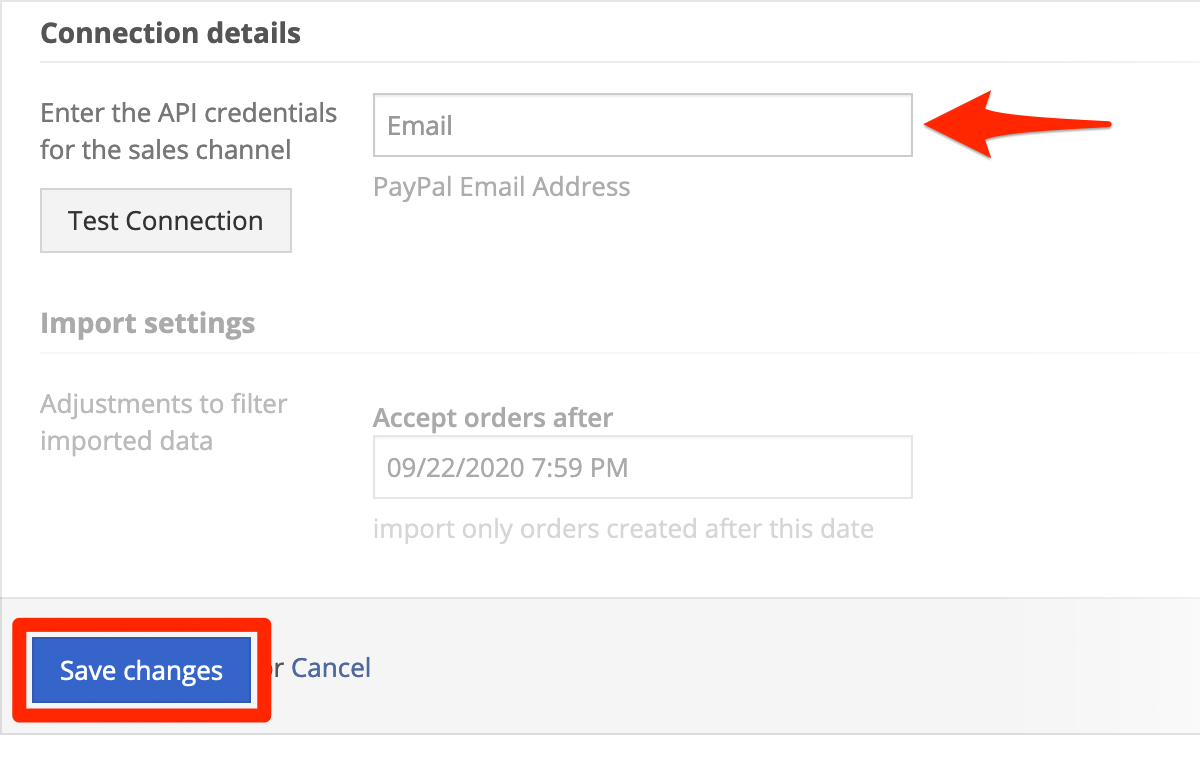Viewport: 1200px width, 776px height.
Task: Save the changes with the blue button
Action: 141,670
